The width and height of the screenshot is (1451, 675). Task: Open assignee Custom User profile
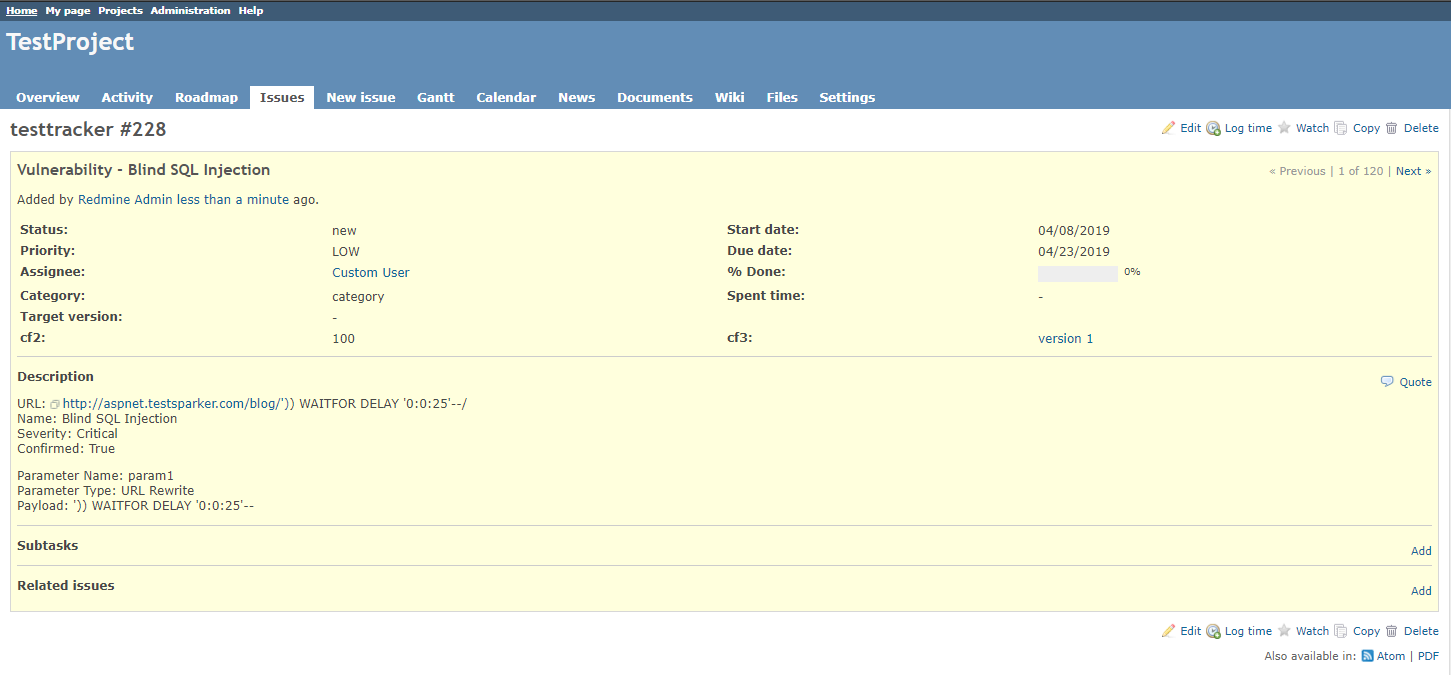click(370, 272)
